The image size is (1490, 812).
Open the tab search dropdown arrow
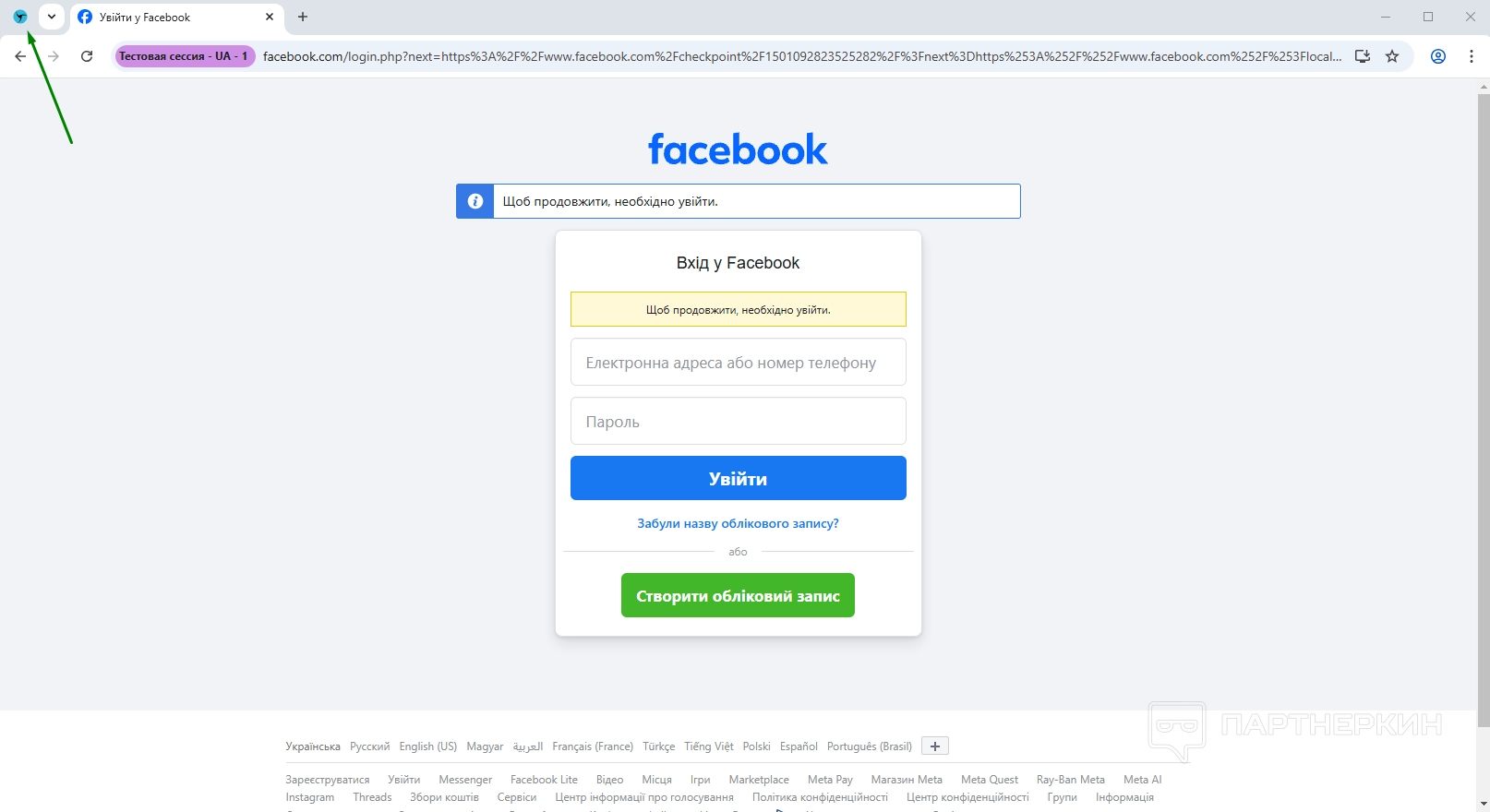tap(52, 17)
